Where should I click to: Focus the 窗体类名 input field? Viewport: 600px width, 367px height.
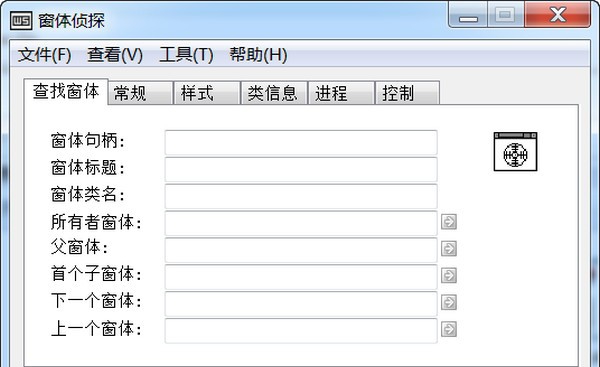tap(301, 196)
